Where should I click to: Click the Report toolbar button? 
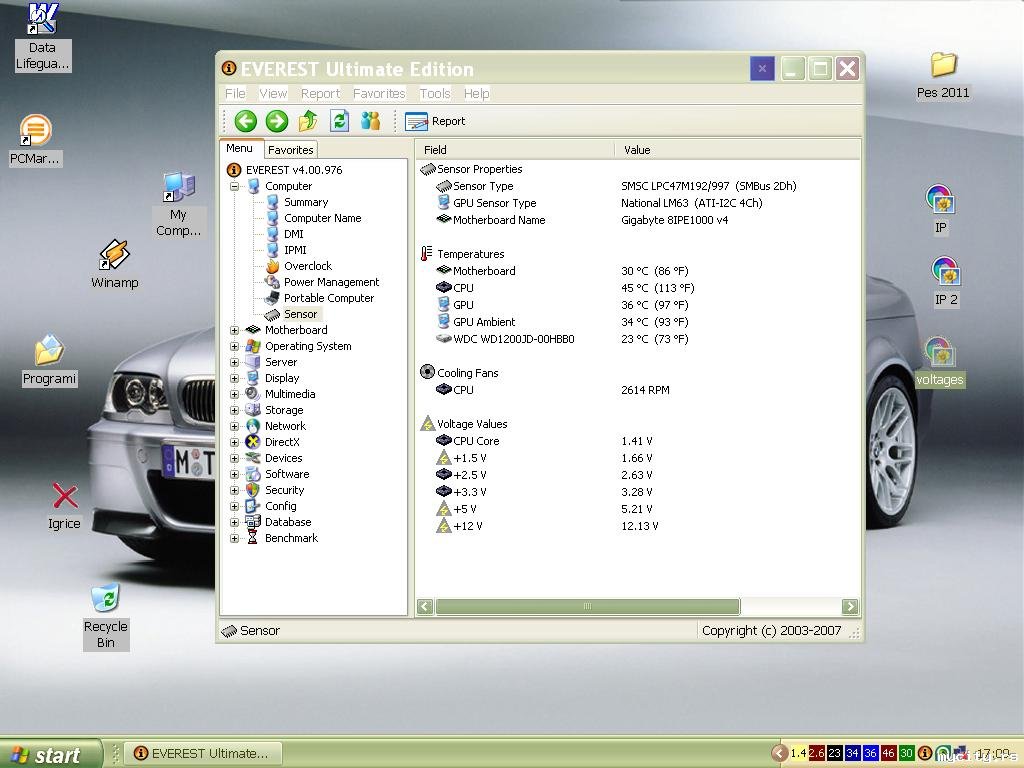(x=436, y=121)
